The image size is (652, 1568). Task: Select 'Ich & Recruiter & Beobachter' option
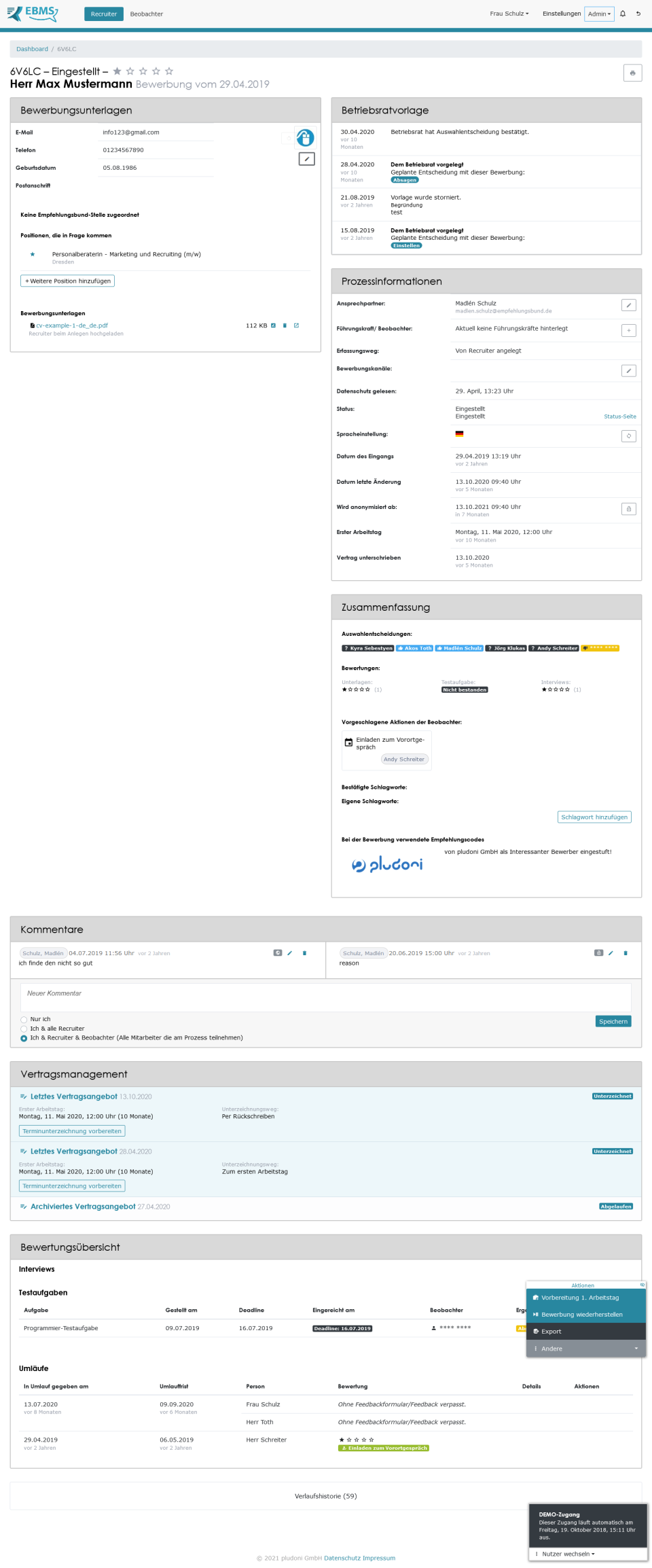tap(22, 1038)
